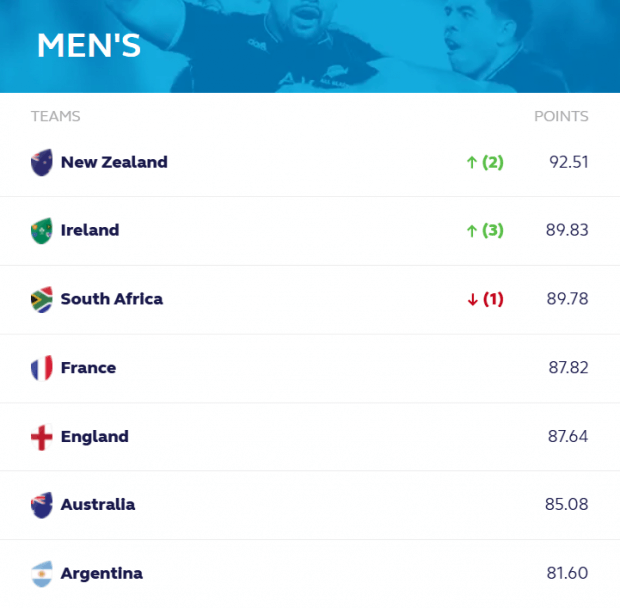Click the POINTS column header
The image size is (620, 608).
(561, 116)
